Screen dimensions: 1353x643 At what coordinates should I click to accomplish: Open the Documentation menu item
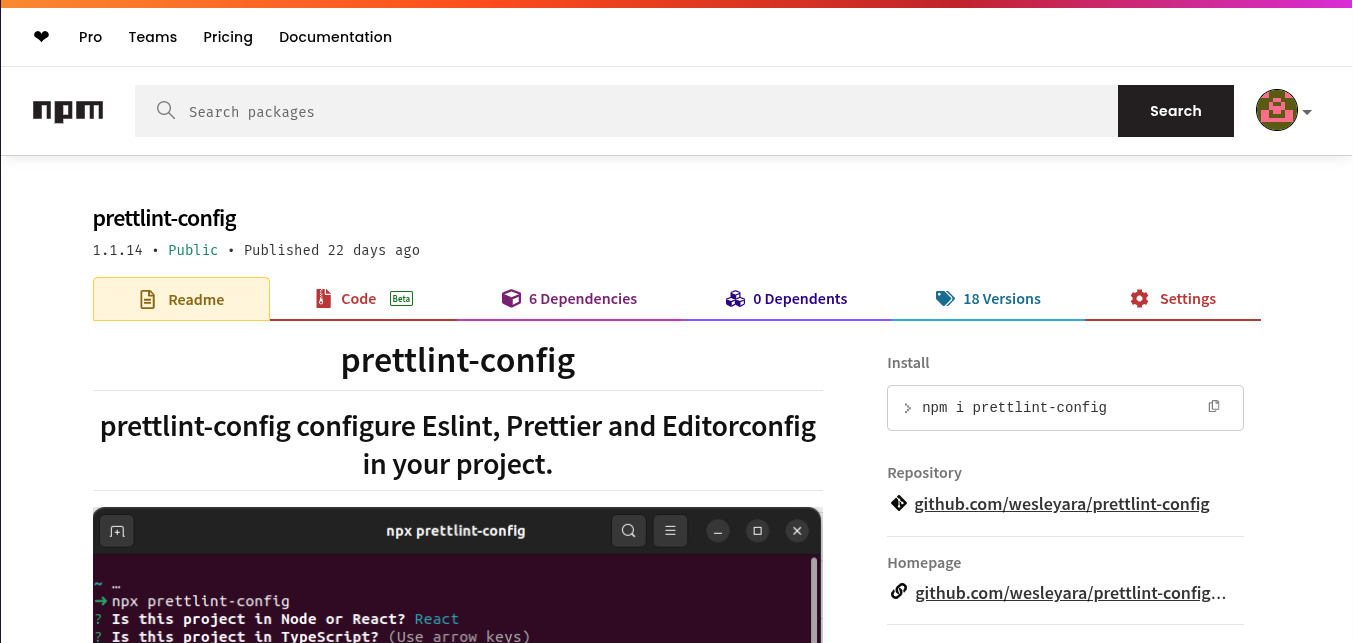tap(335, 36)
